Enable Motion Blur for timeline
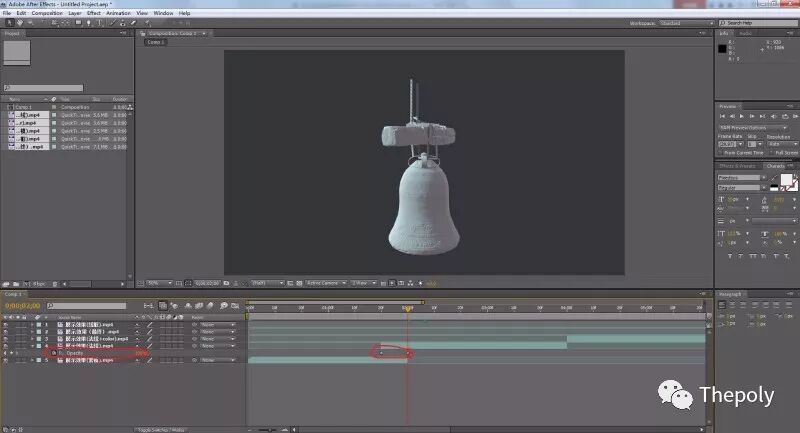The height and width of the screenshot is (433, 800). pyautogui.click(x=210, y=306)
